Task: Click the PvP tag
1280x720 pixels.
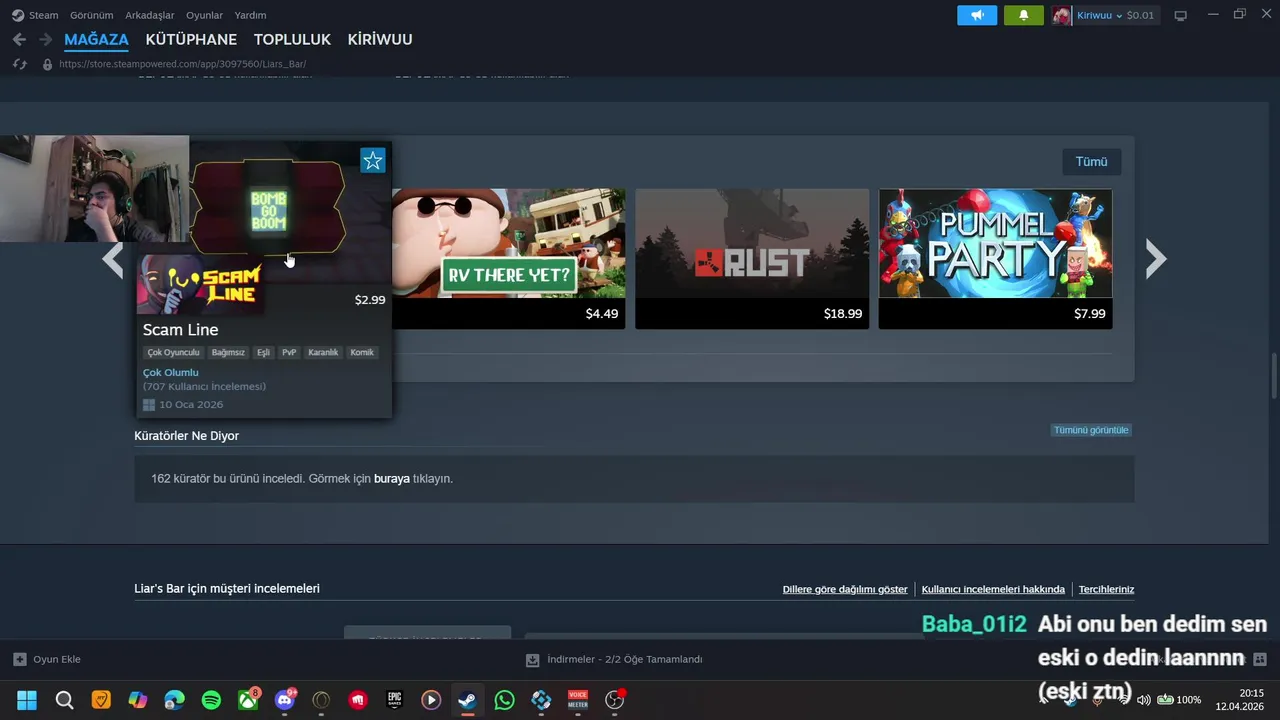Action: pos(289,353)
